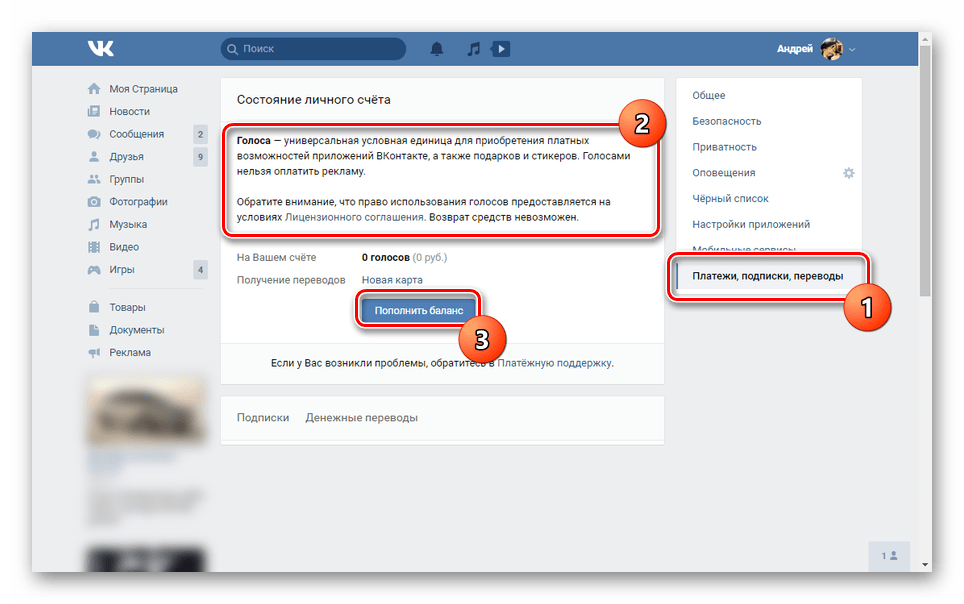The width and height of the screenshot is (964, 604).
Task: Click the friends counter badge 9
Action: tap(200, 157)
